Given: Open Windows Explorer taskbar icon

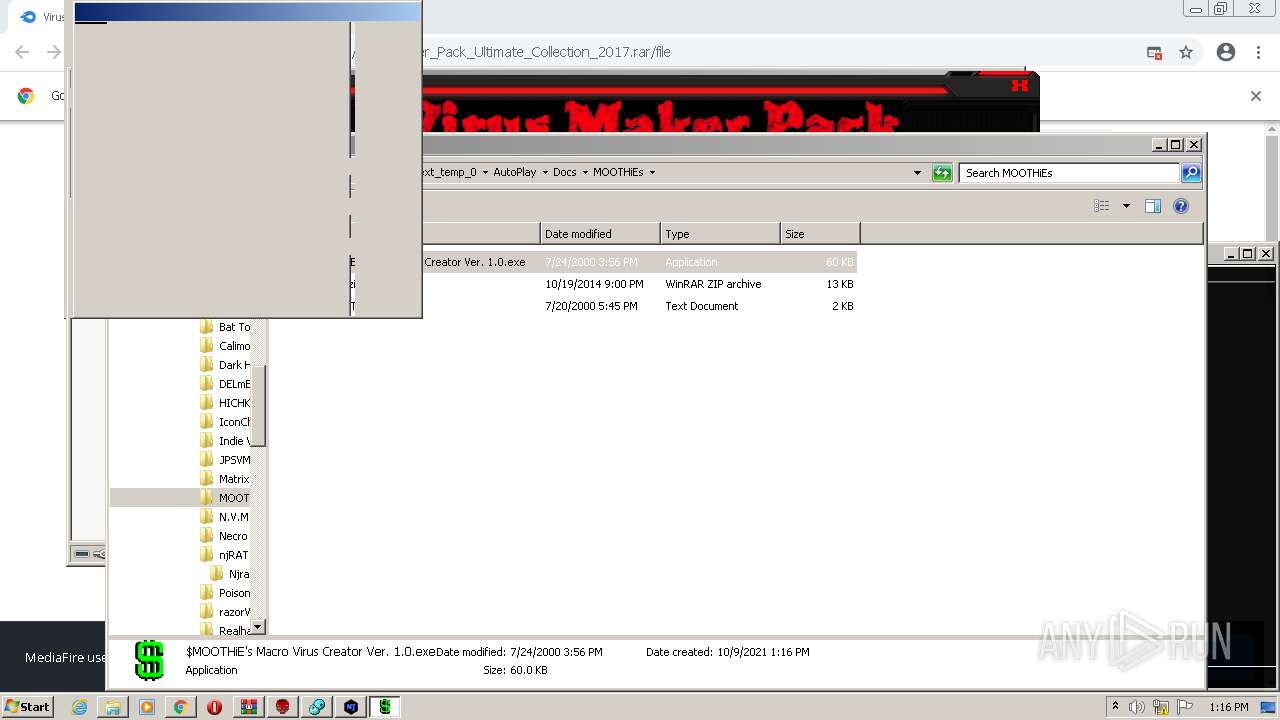Looking at the screenshot, I should [x=113, y=707].
